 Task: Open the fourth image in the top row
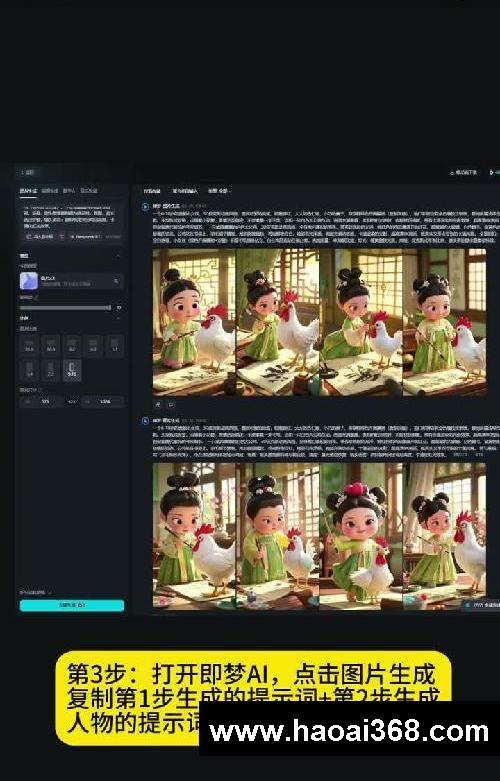click(444, 322)
